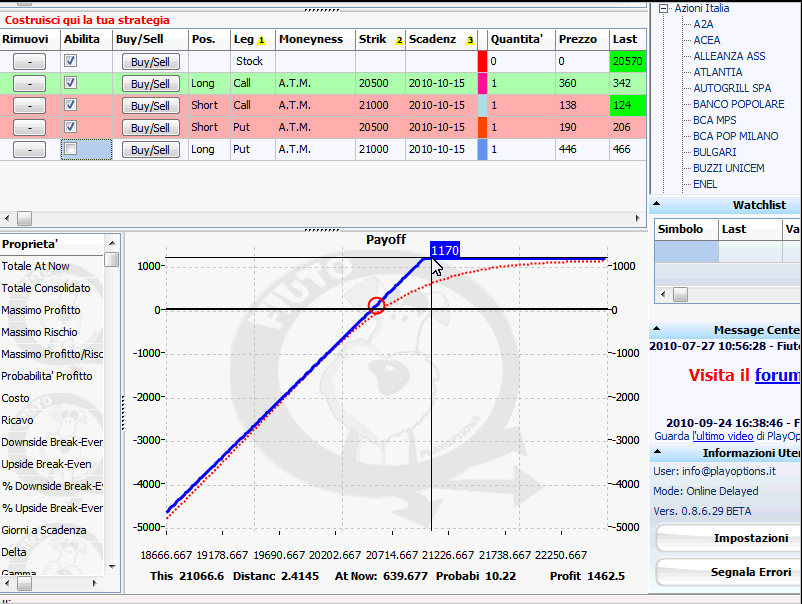Open the forum link in Message Center
Viewport: 802px width, 604px height.
tap(777, 375)
